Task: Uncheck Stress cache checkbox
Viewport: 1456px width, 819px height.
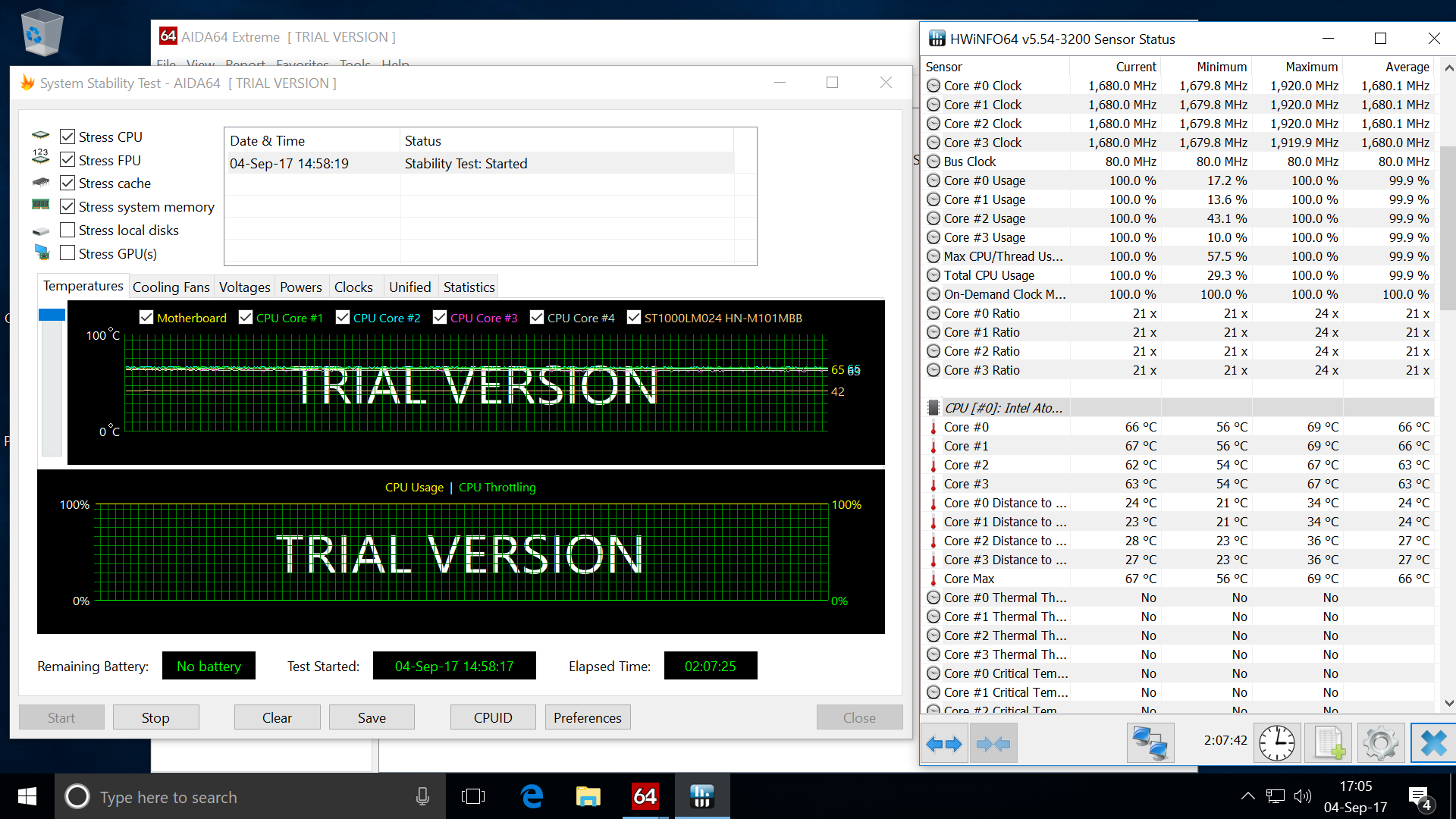Action: [x=67, y=183]
